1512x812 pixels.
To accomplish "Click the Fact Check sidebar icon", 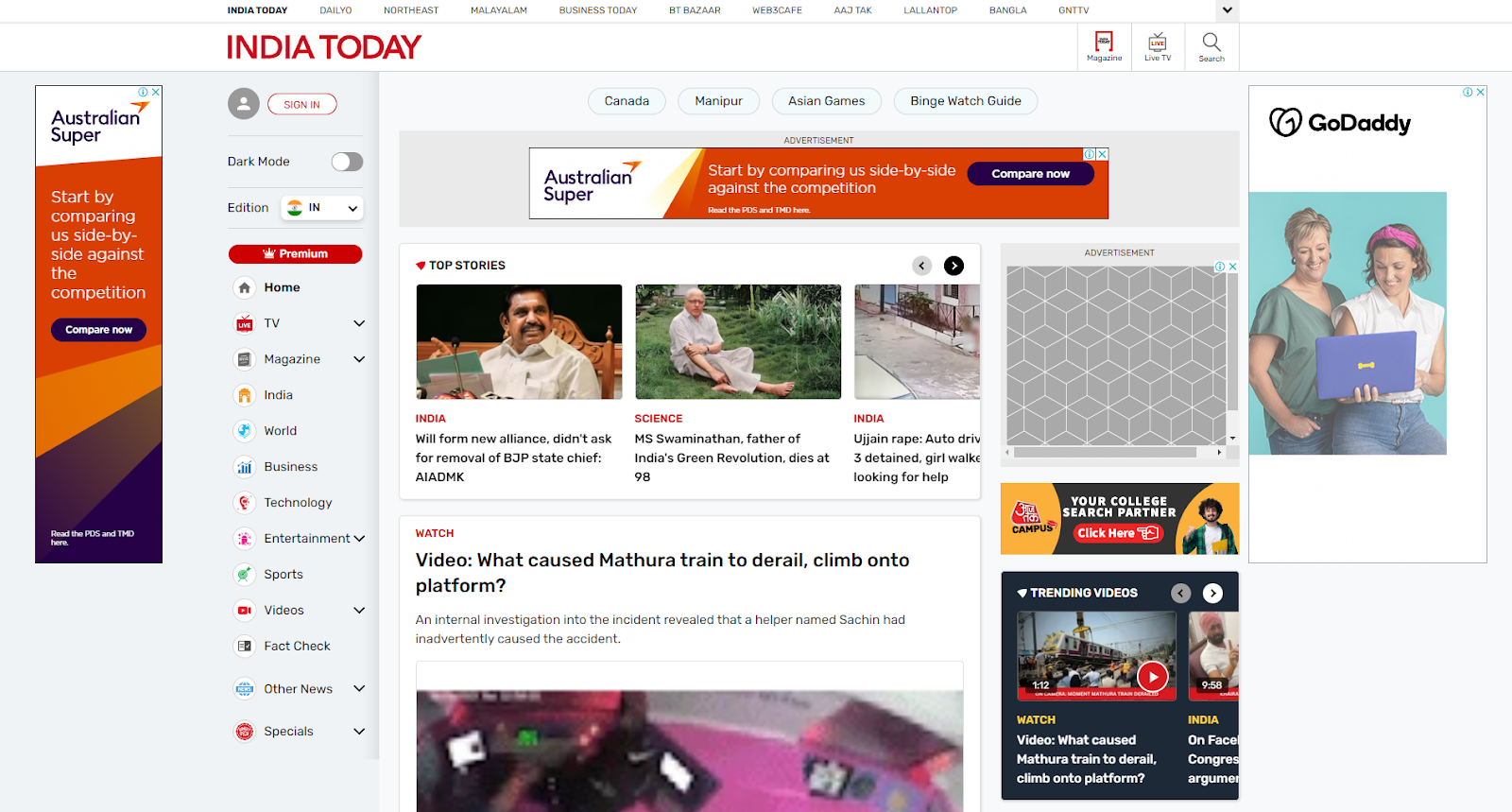I will click(x=245, y=647).
